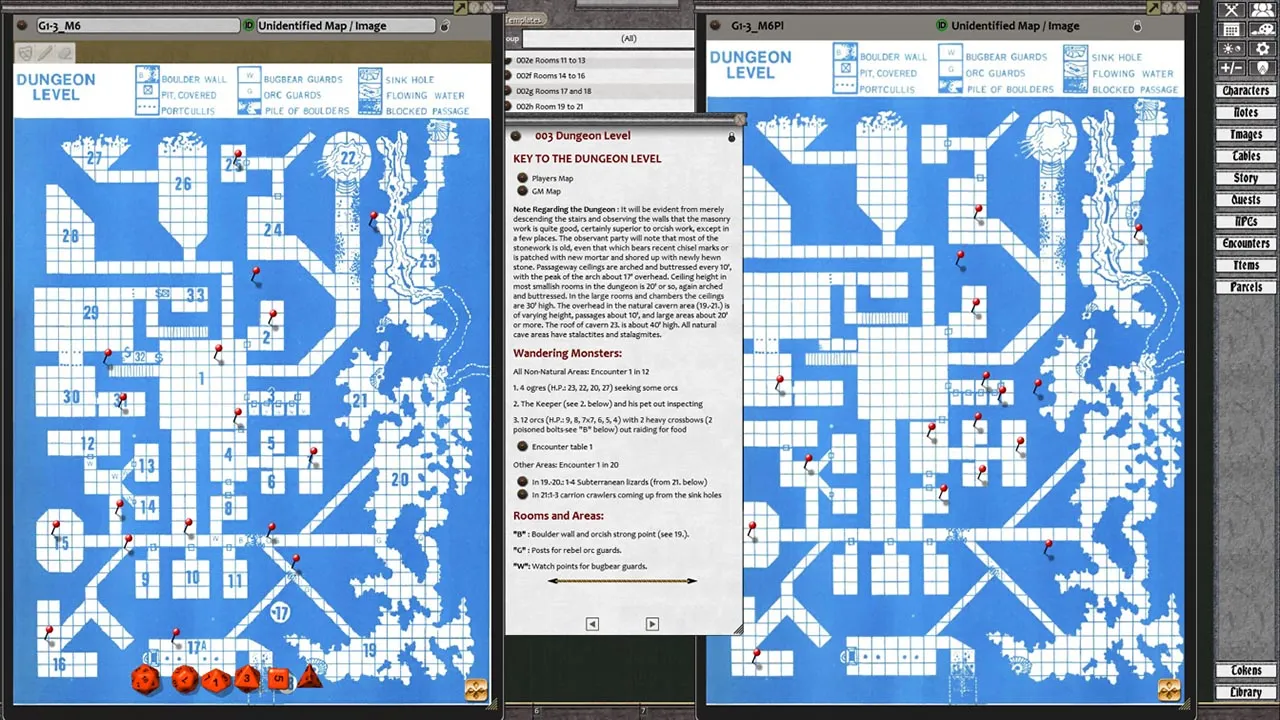Open the Images sidebar panel
Image resolution: width=1280 pixels, height=720 pixels.
(1245, 135)
